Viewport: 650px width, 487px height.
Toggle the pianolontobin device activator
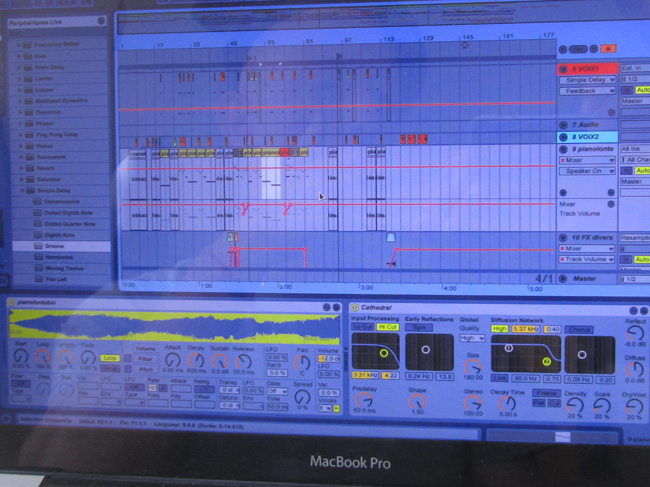11,303
